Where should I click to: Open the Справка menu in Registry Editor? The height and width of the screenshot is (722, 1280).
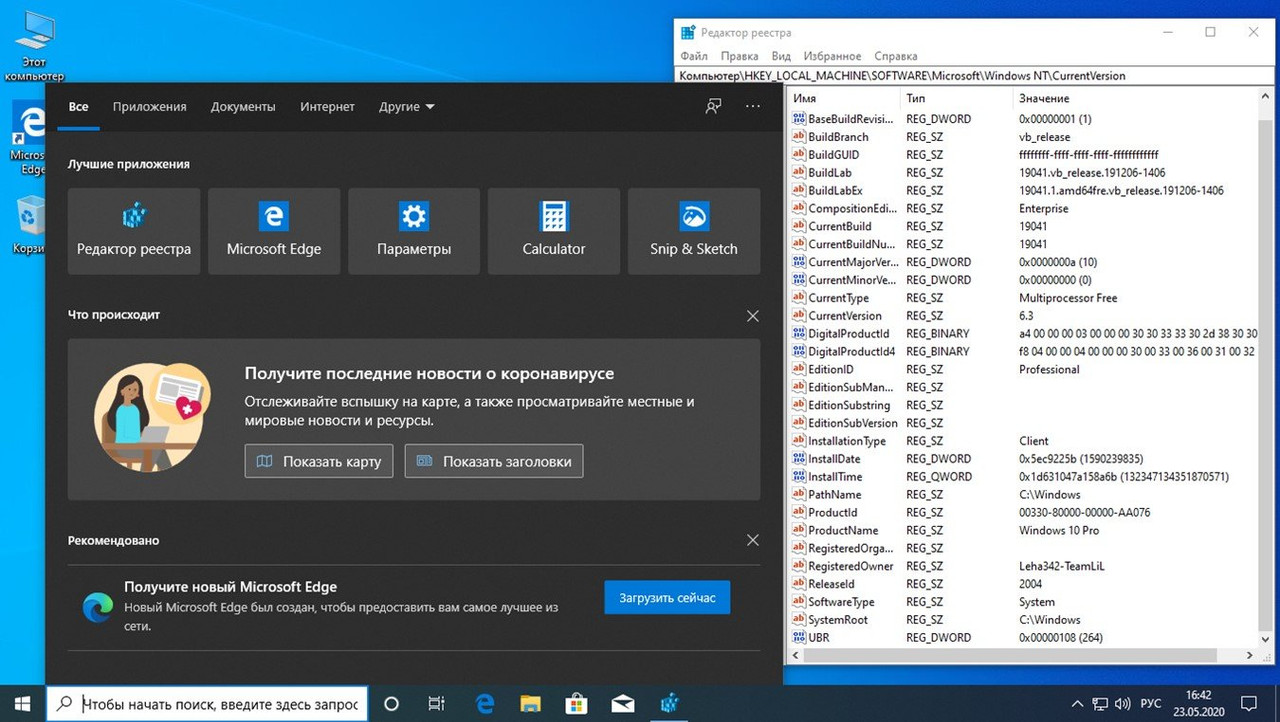[895, 56]
